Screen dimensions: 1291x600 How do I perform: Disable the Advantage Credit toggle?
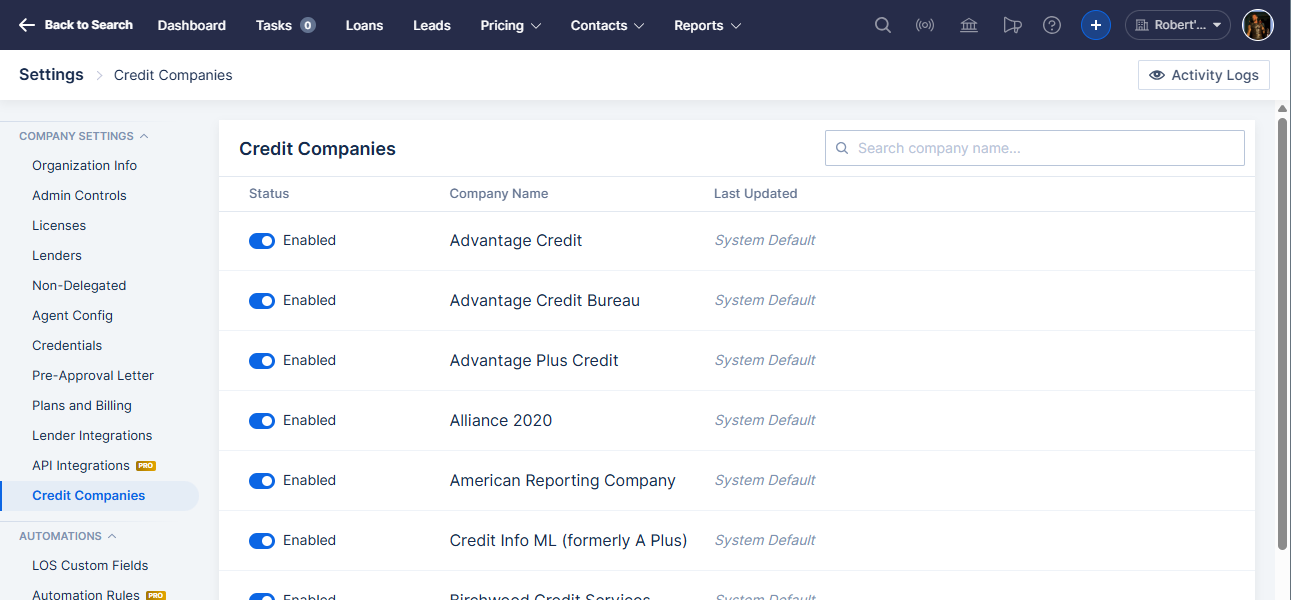pos(262,241)
